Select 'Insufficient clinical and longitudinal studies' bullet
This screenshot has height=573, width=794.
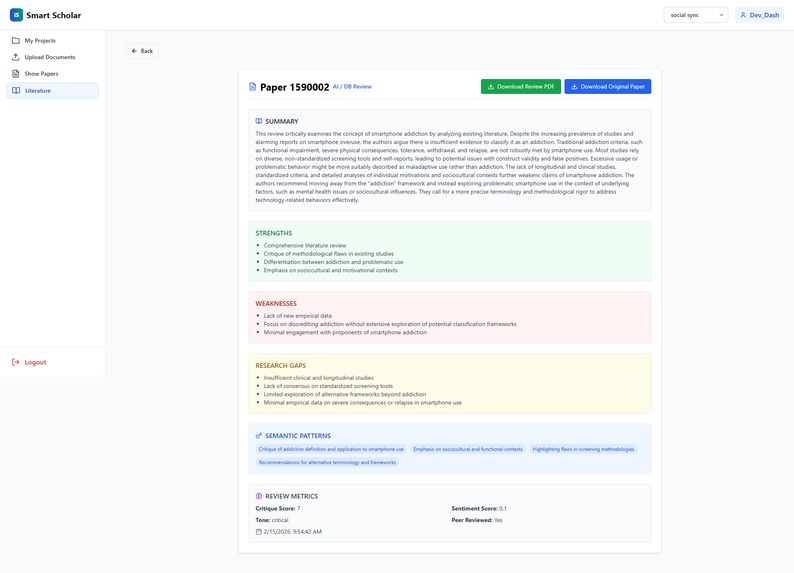click(319, 378)
